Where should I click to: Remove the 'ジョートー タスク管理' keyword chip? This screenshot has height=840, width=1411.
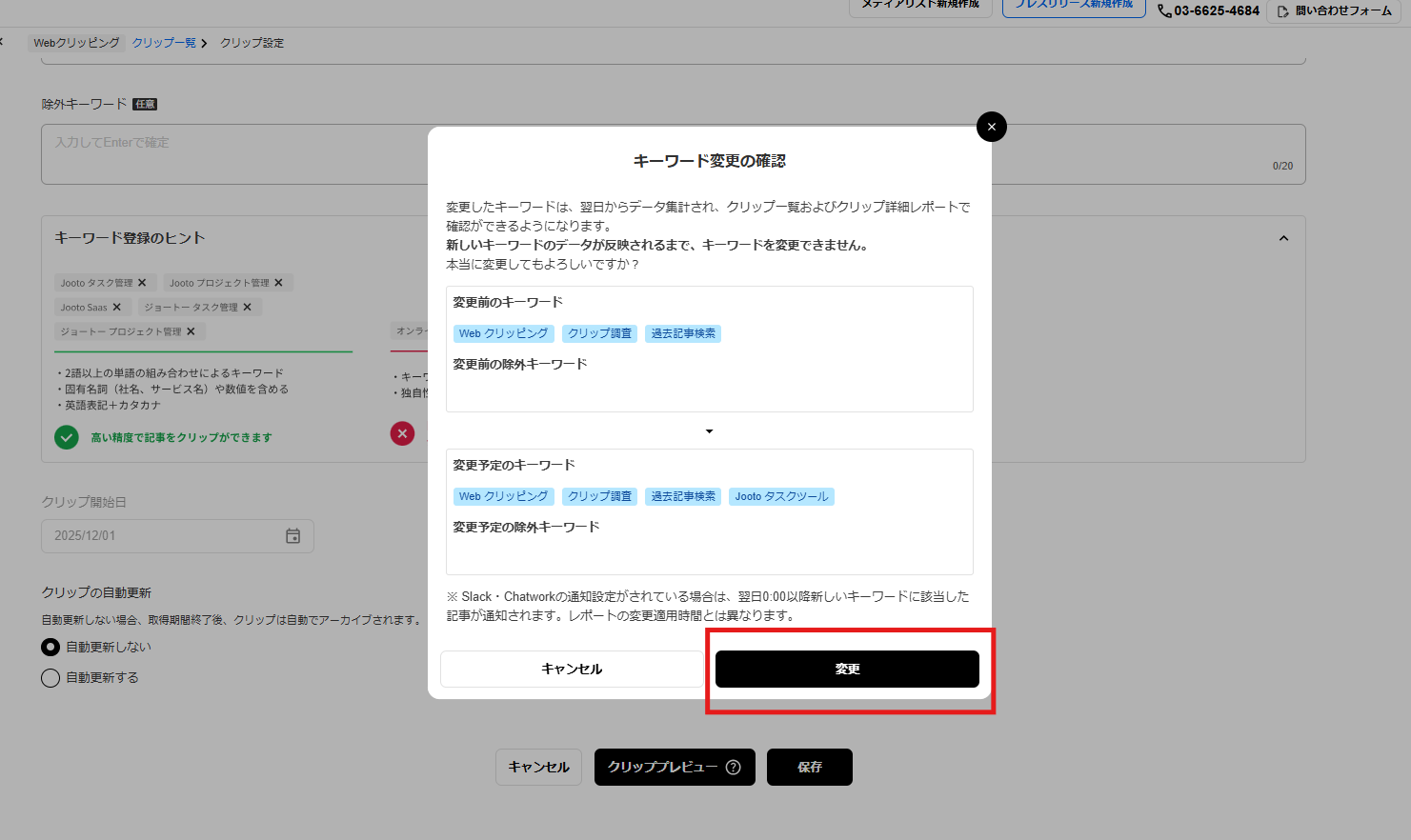click(247, 307)
